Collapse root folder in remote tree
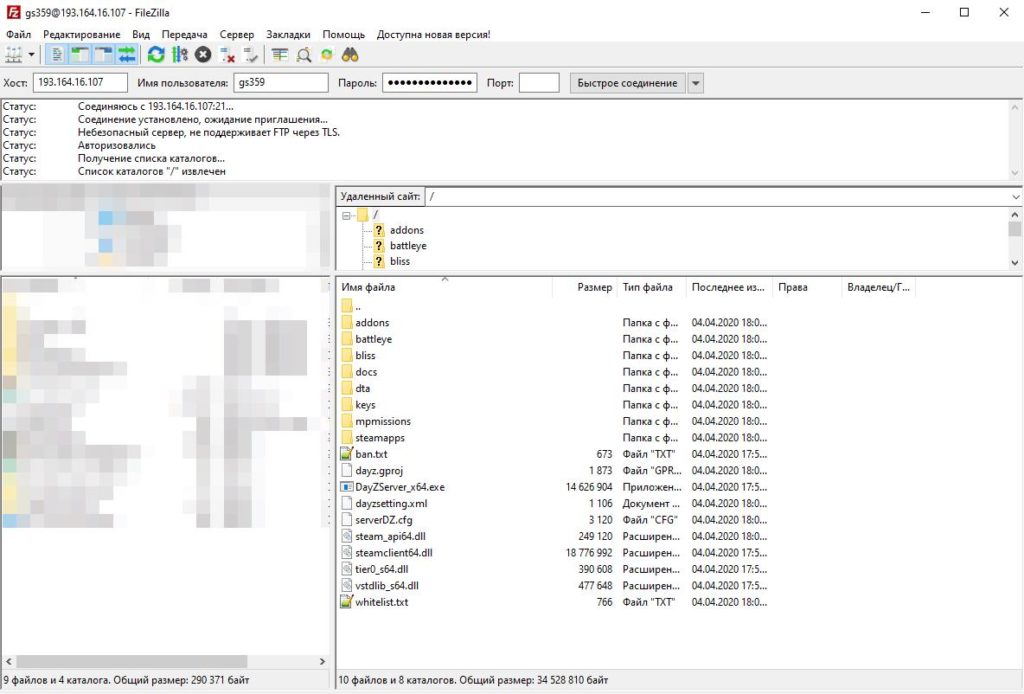 point(347,215)
